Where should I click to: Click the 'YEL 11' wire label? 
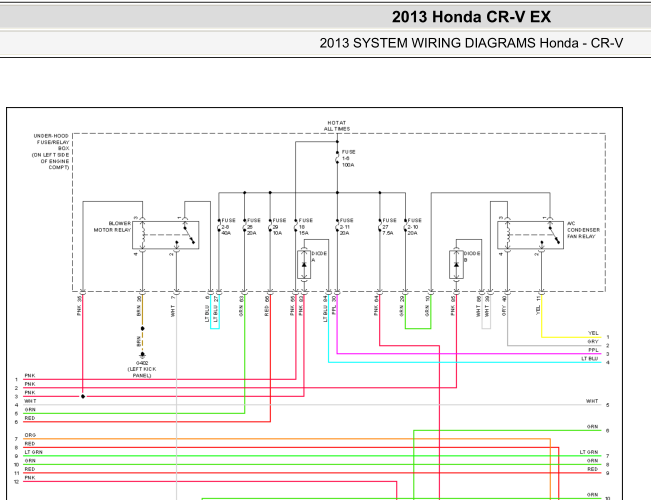coord(538,305)
